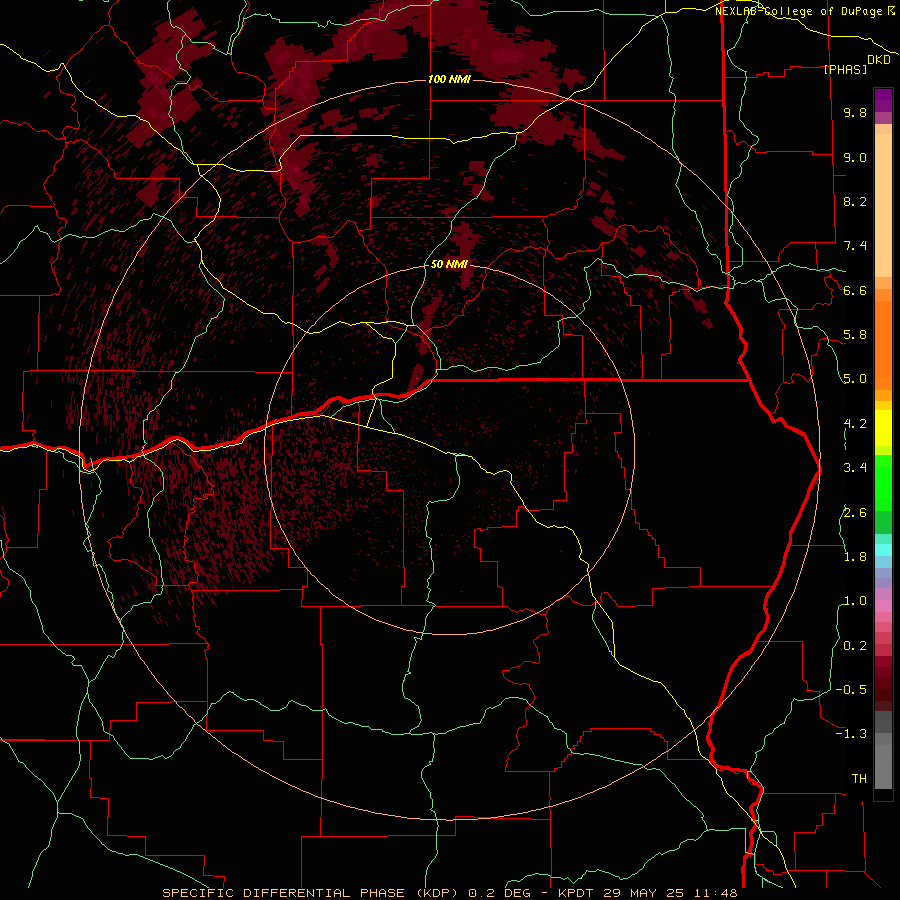Click the 1.0 legend value
This screenshot has height=900, width=900.
pyautogui.click(x=855, y=601)
